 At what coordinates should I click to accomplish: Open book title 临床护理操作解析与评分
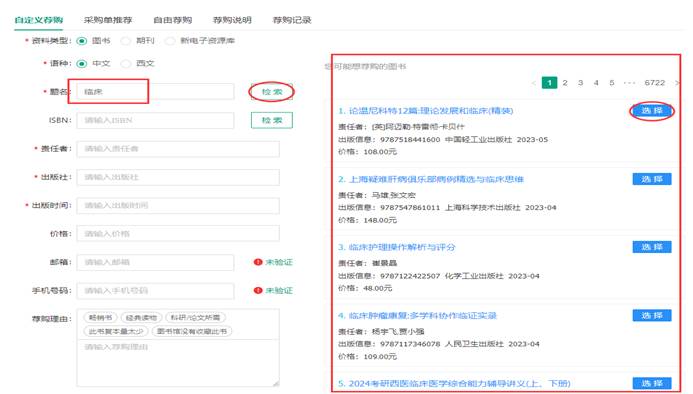(396, 247)
